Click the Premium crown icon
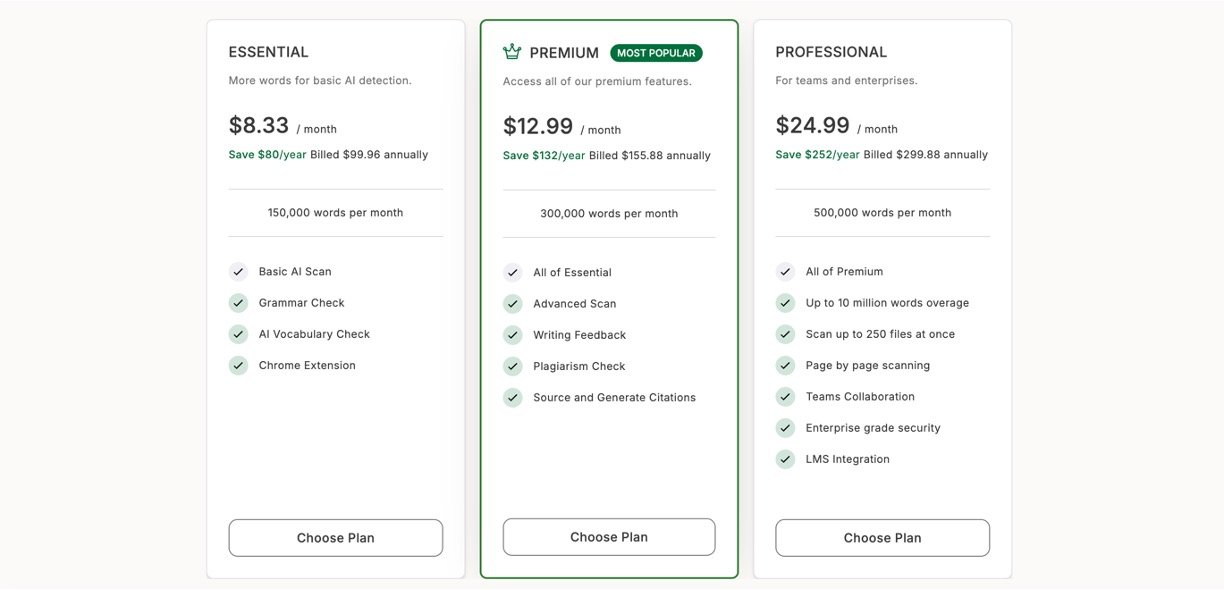 tap(512, 52)
